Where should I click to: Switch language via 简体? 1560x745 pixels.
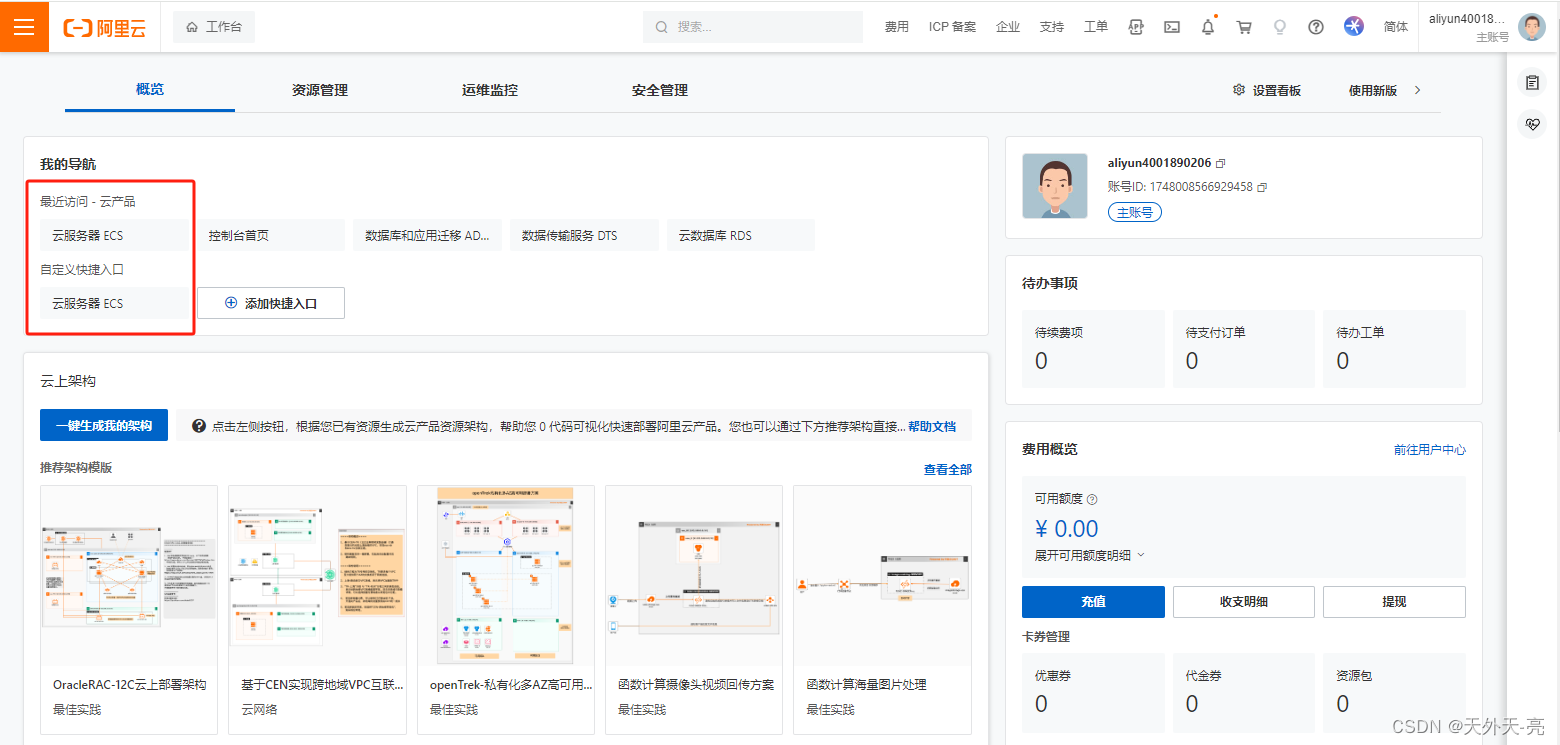1396,27
